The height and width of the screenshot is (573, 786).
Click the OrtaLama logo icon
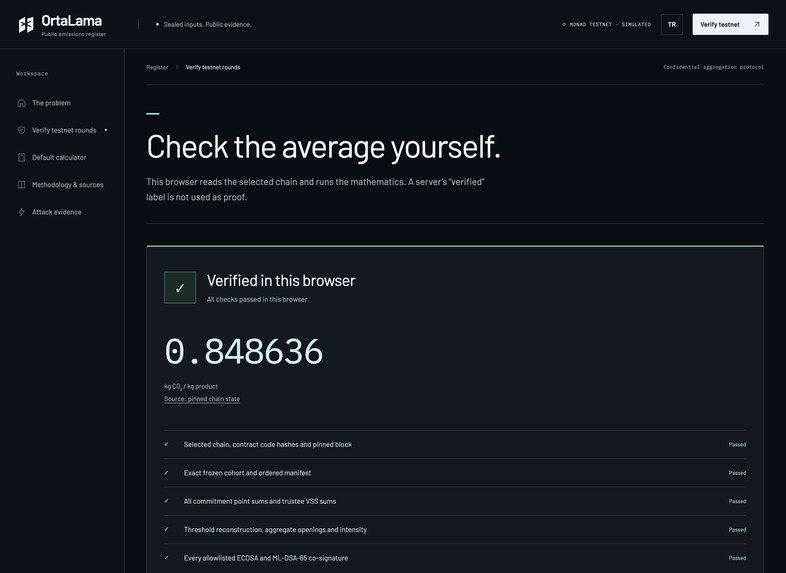26,24
